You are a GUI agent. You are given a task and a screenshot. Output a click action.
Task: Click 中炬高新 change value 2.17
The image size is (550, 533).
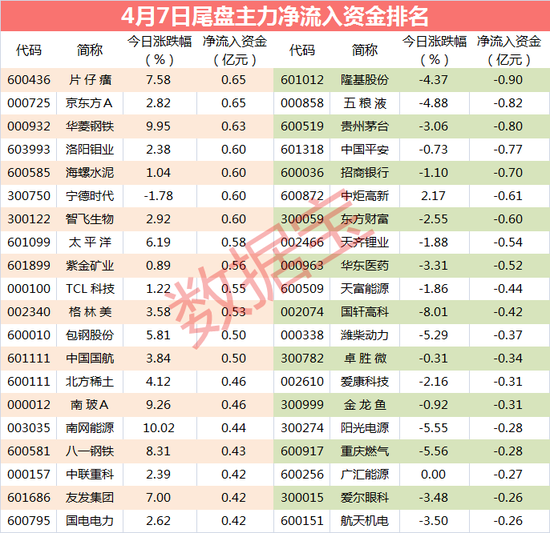[x=434, y=196]
